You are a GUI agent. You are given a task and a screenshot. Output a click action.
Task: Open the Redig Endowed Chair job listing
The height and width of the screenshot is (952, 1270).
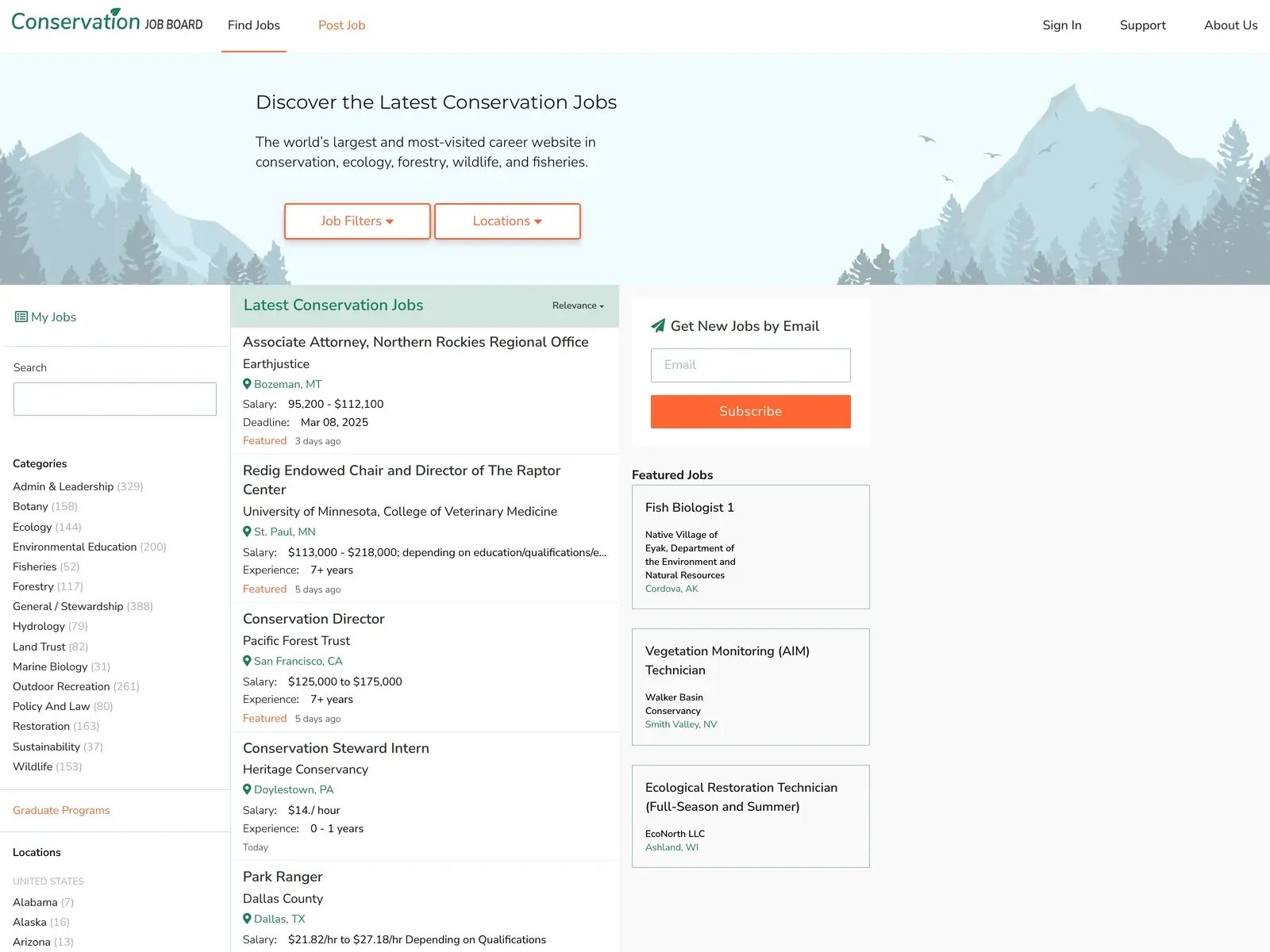click(402, 480)
